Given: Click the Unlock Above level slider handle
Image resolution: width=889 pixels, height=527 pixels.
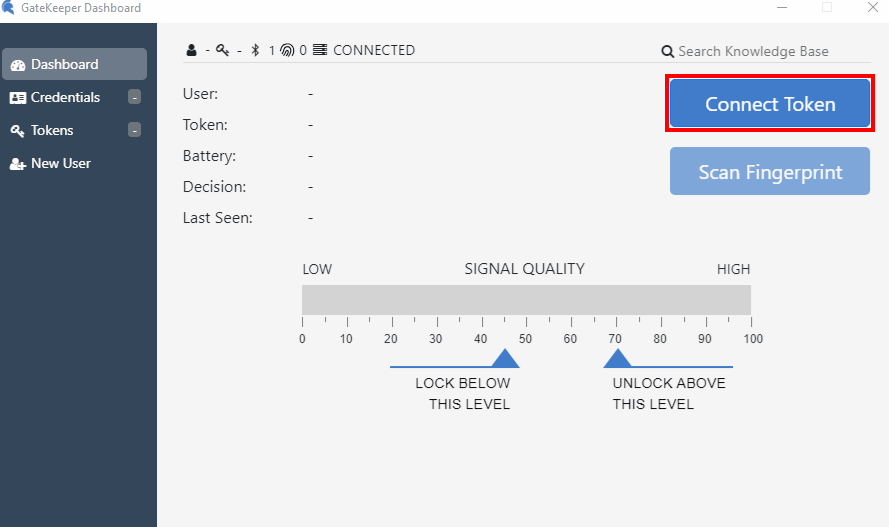Looking at the screenshot, I should pos(617,358).
